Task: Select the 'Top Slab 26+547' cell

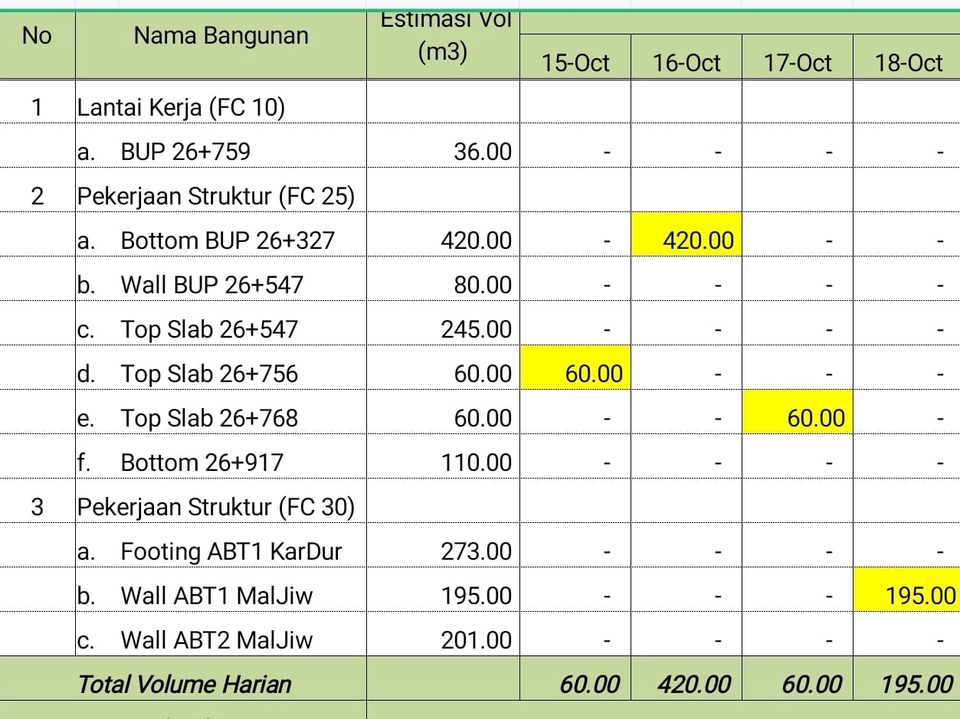Action: tap(221, 323)
